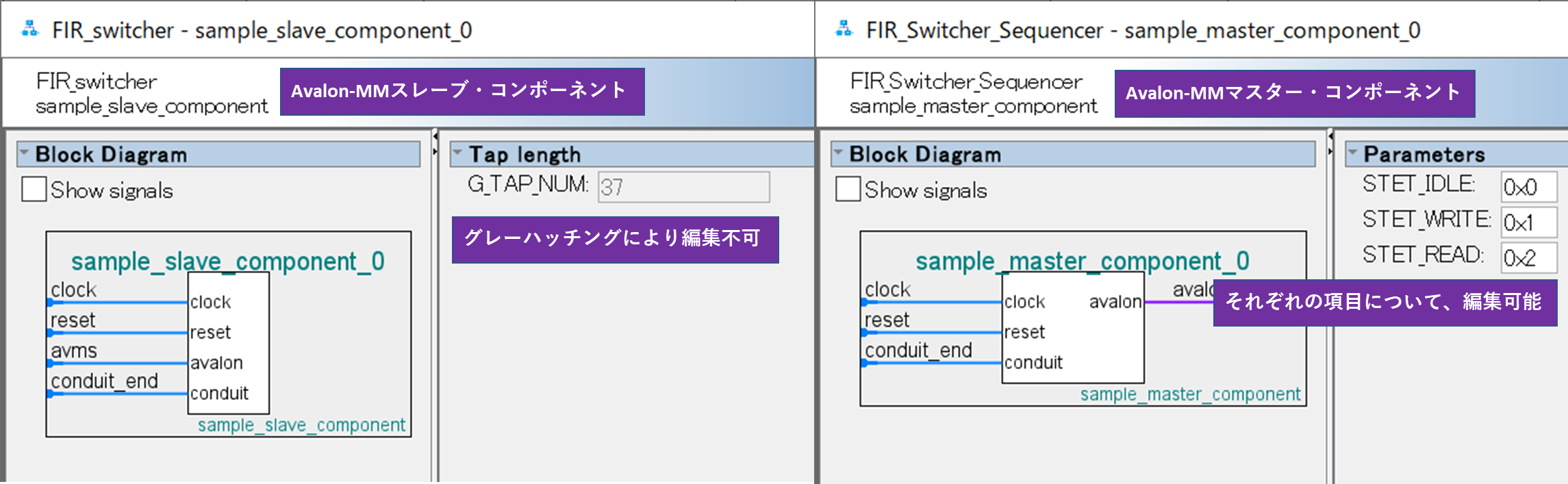Viewport: 1568px width, 484px height.
Task: Select the clock port on master block
Action: pyautogui.click(x=887, y=290)
